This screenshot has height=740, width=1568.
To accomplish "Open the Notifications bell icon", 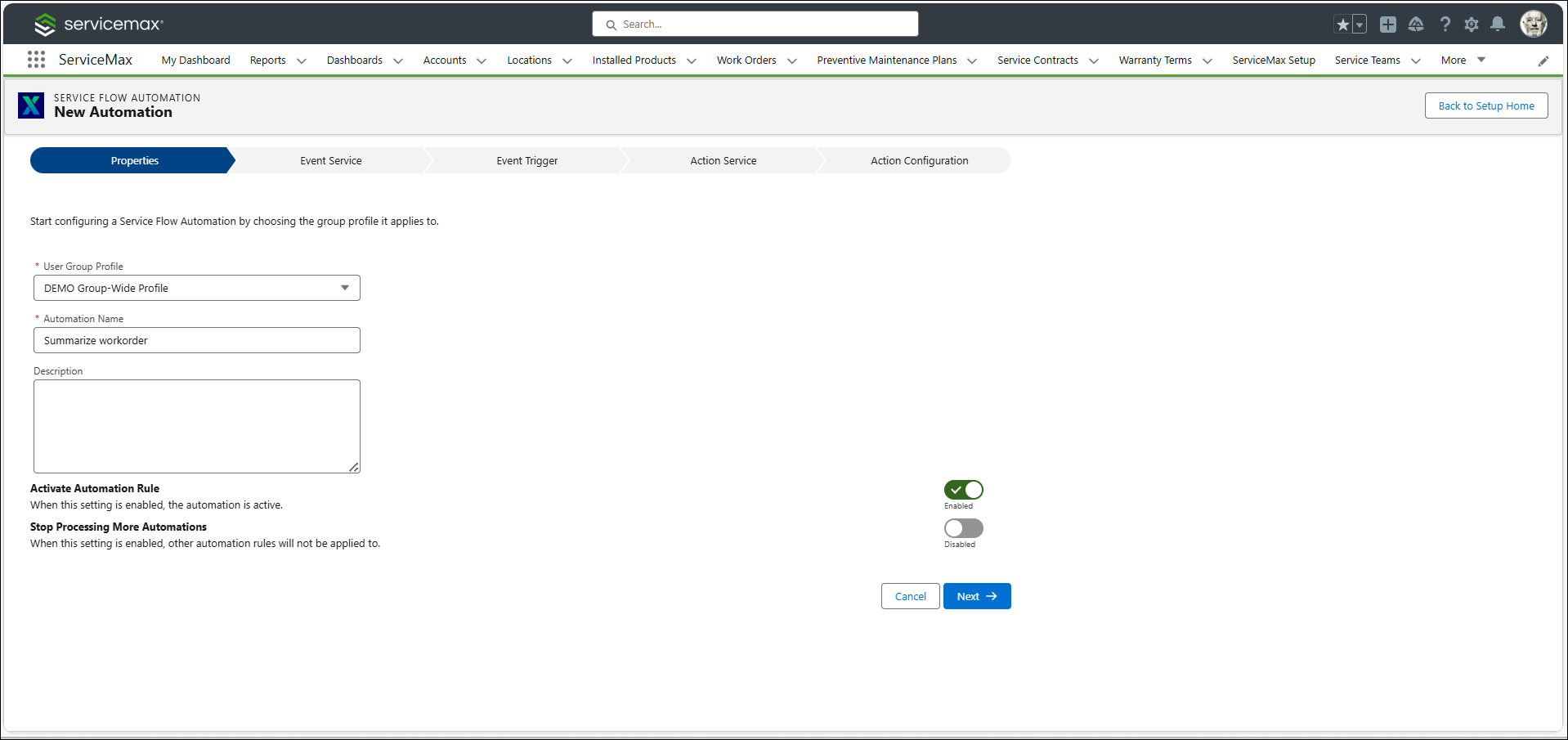I will (x=1498, y=25).
